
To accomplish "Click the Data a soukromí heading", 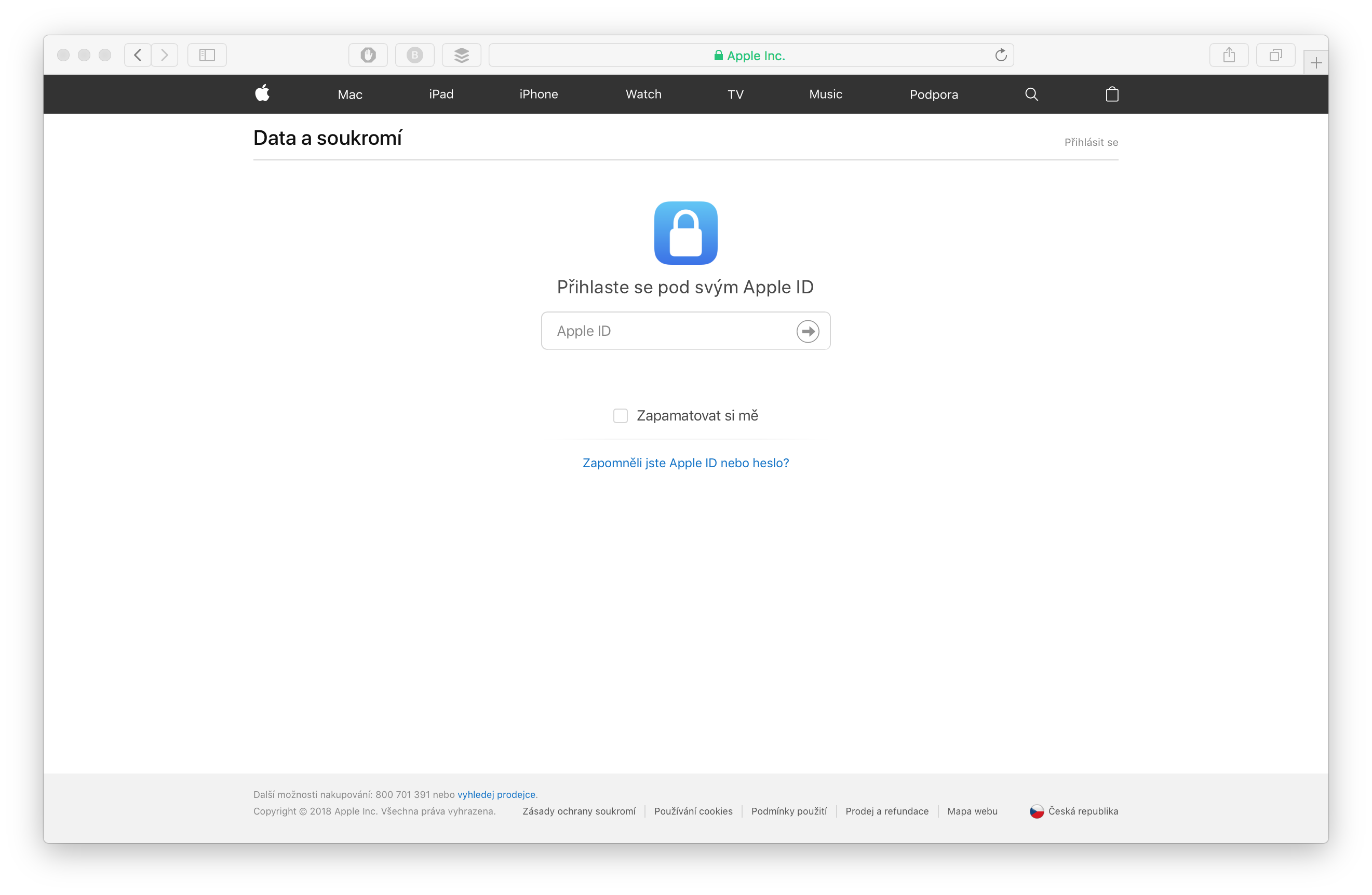I will 328,138.
